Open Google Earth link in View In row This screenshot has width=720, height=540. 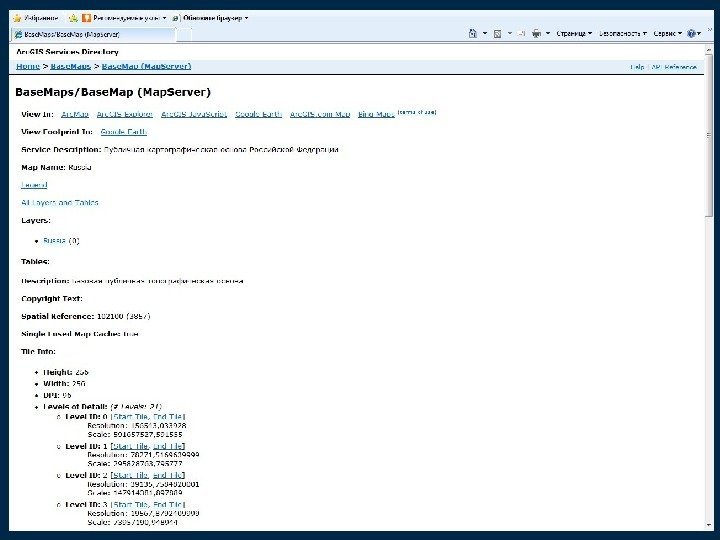pyautogui.click(x=258, y=114)
